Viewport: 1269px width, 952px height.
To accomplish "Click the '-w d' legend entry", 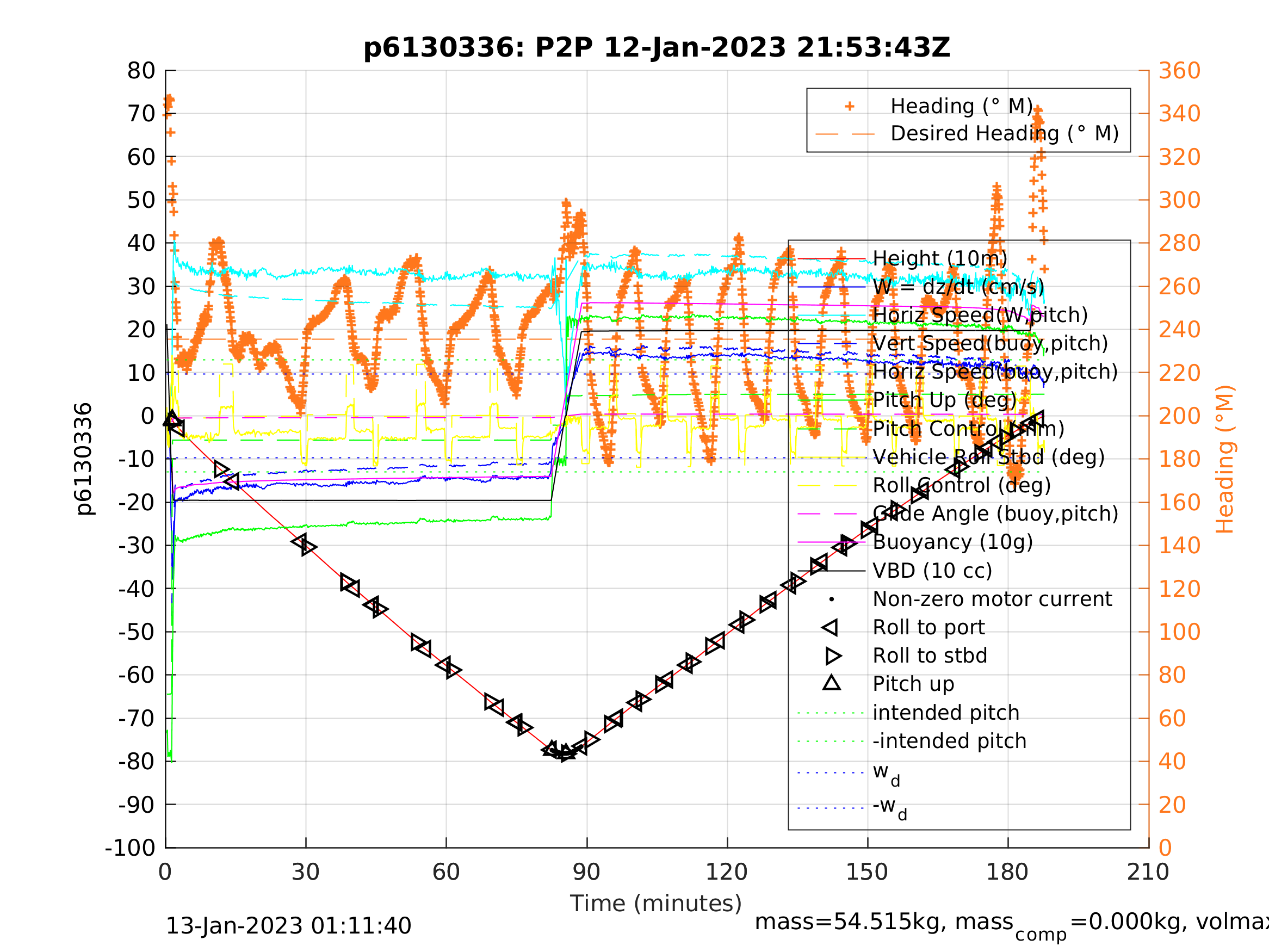I will tap(890, 808).
